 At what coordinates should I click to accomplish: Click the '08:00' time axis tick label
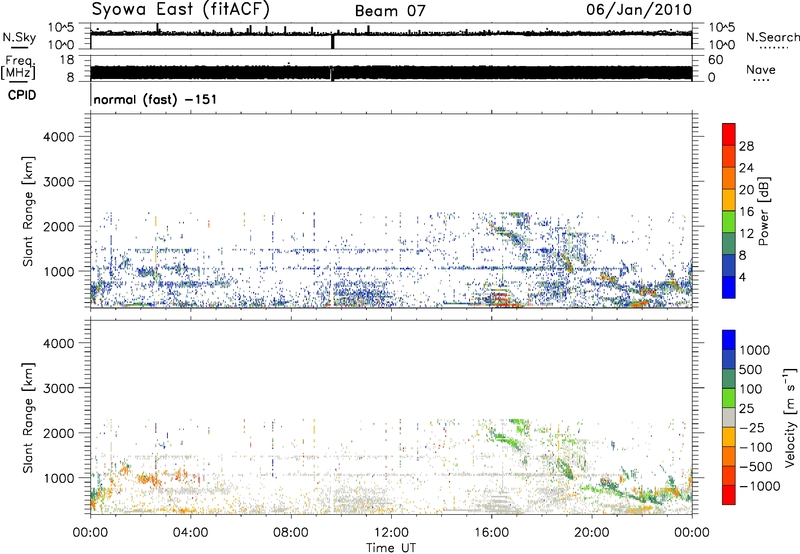click(291, 533)
